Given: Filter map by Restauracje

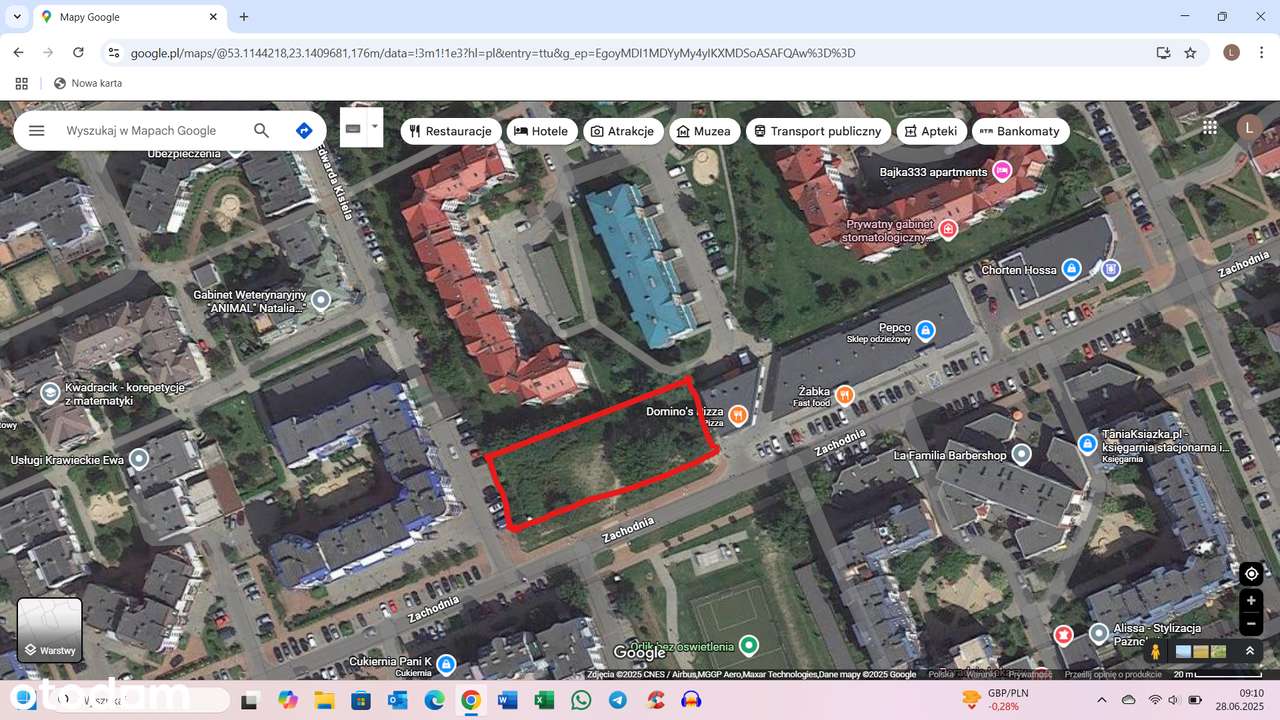Looking at the screenshot, I should pos(451,131).
